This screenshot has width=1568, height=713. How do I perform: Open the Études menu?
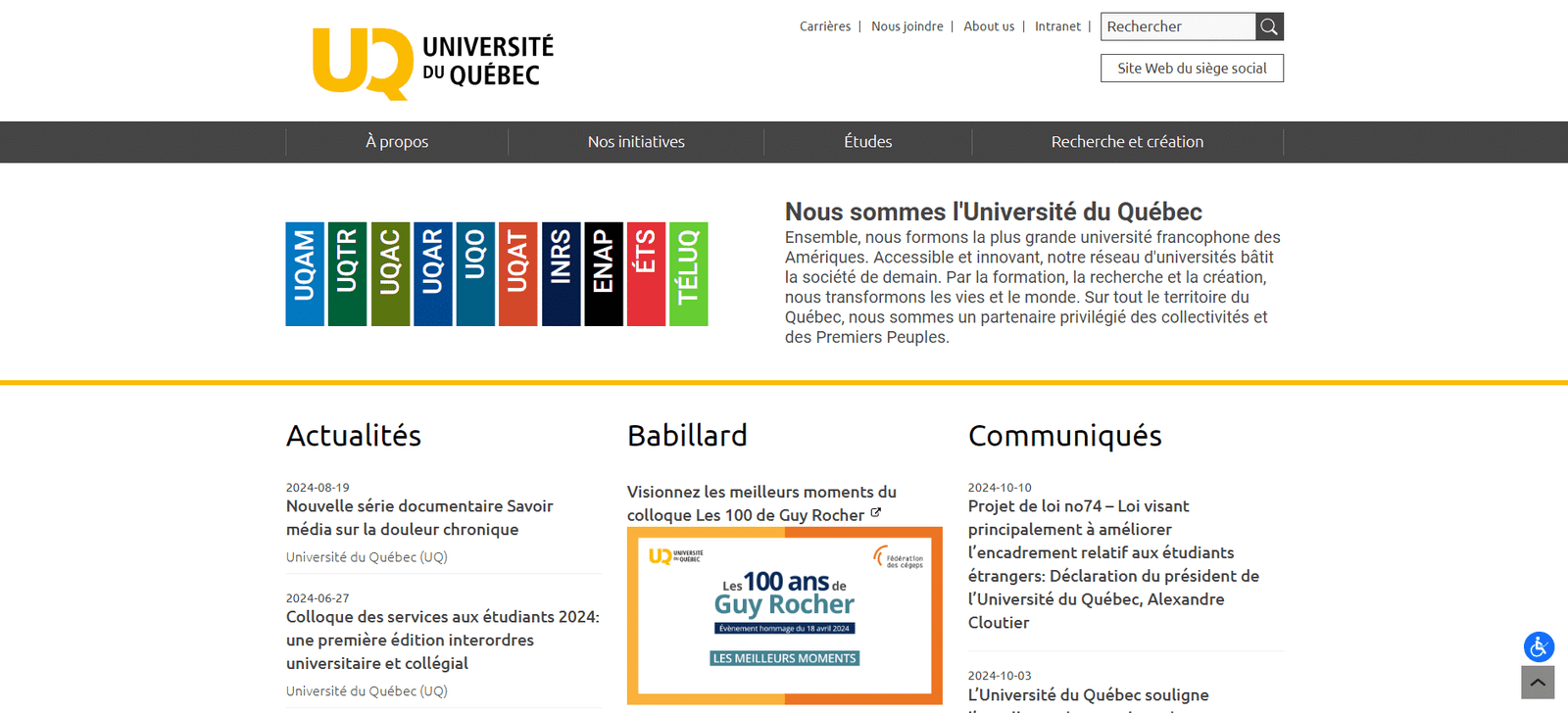point(868,142)
